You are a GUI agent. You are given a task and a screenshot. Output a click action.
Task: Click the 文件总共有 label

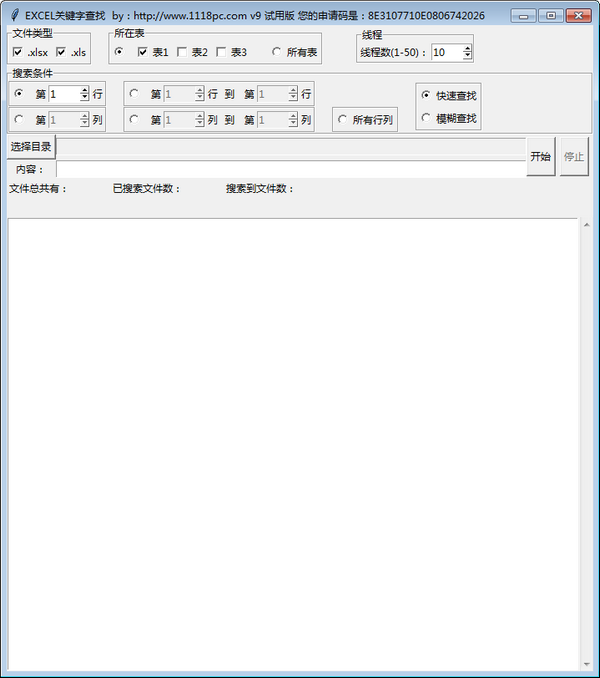point(38,189)
